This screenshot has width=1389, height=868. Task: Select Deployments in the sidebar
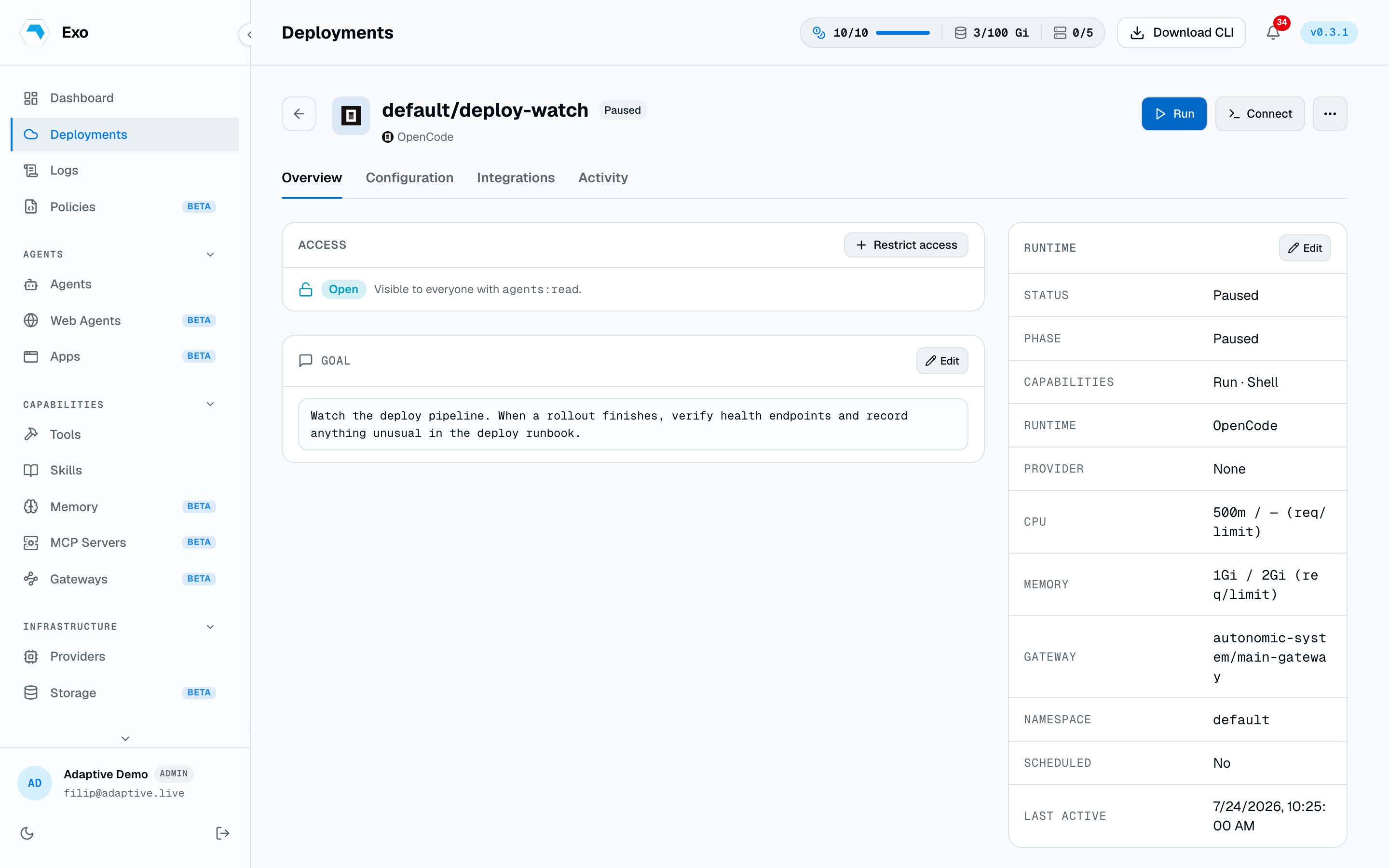(125, 135)
